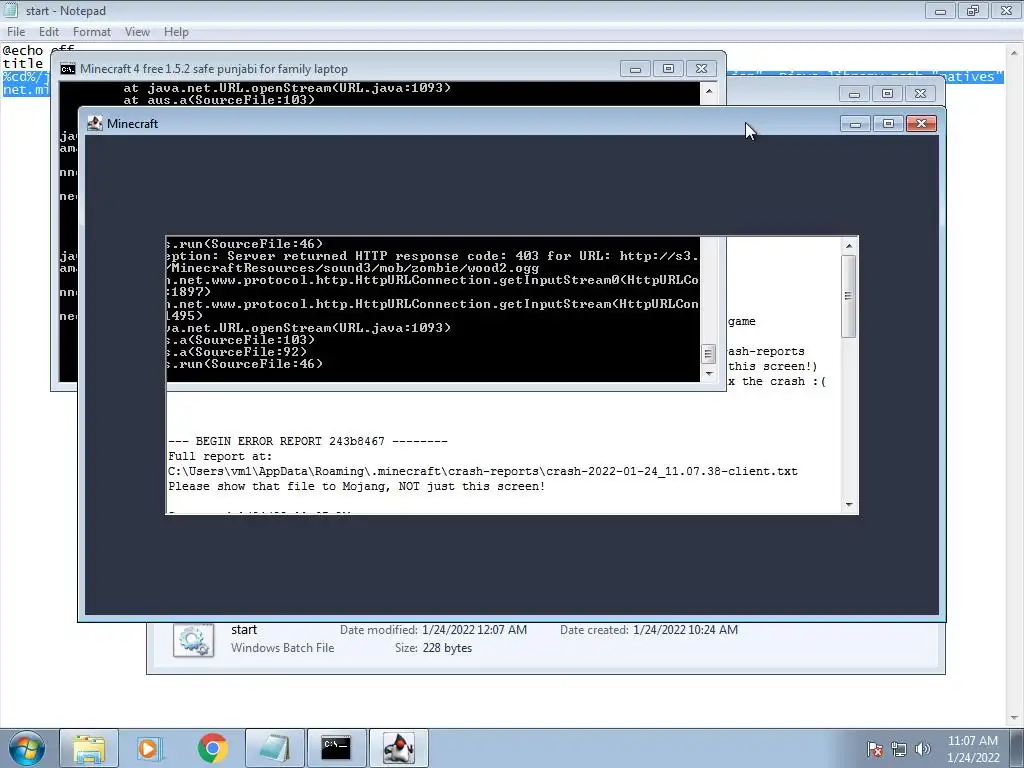Viewport: 1024px width, 768px height.
Task: Switch to Java Minecraft taskbar icon
Action: (398, 748)
